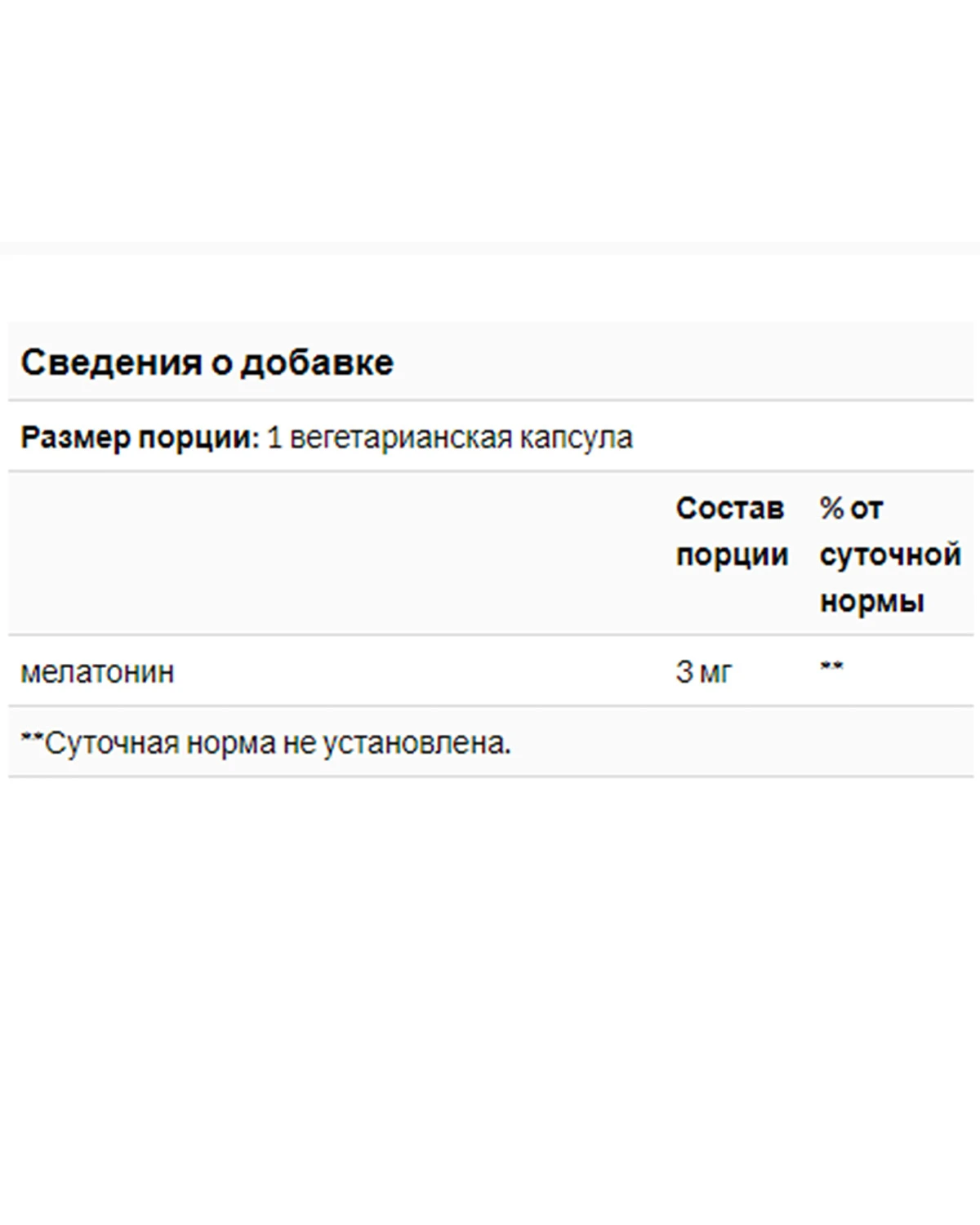Click the word 'порции:' in the serving label
Viewport: 980px width, 1225px height.
(198, 439)
